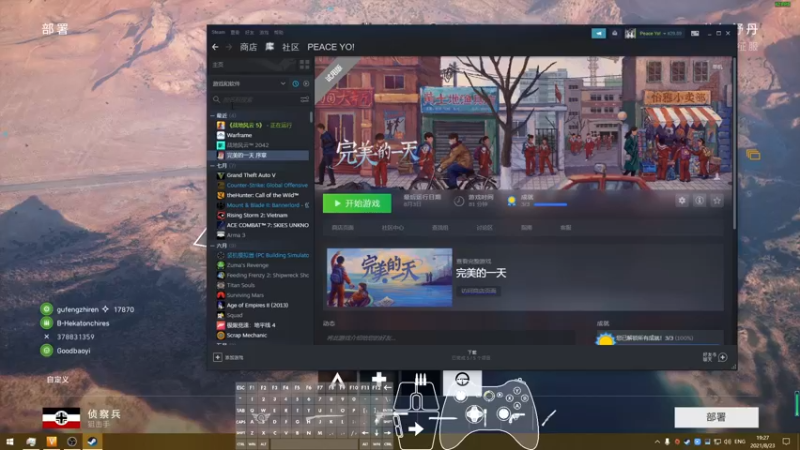The width and height of the screenshot is (800, 450).
Task: Click the teal announcements megaphone icon
Action: (598, 33)
